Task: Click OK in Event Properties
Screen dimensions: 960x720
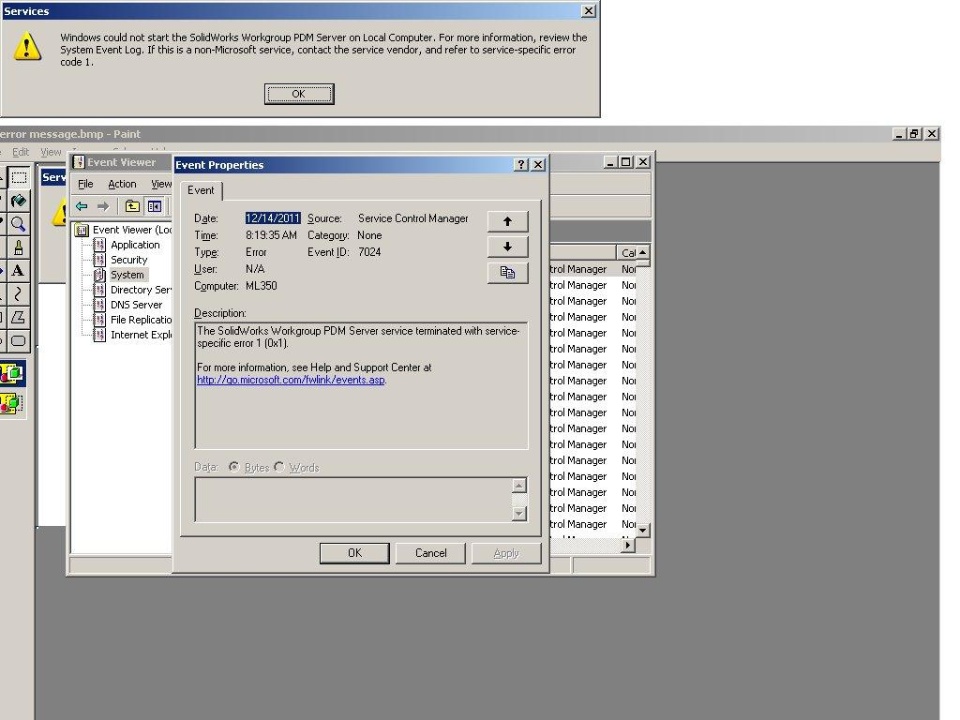Action: click(x=354, y=553)
